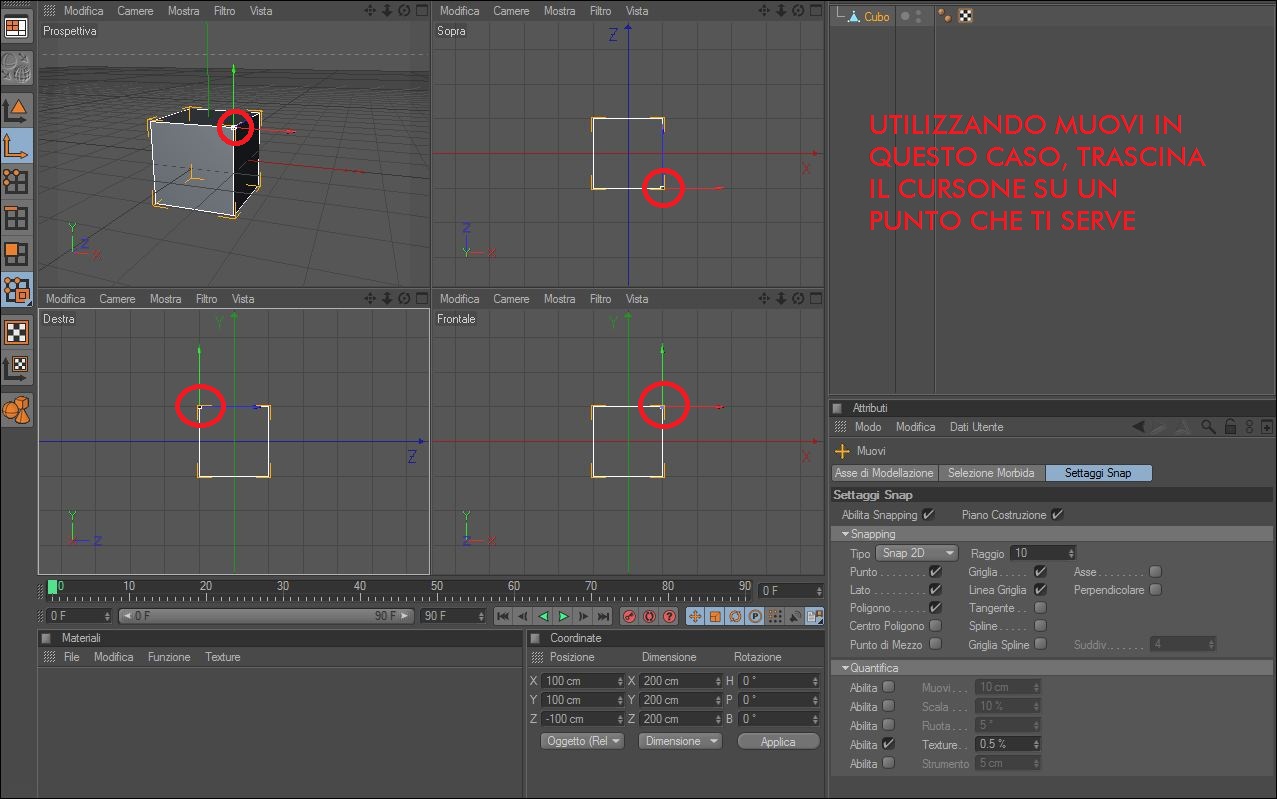Select the Polygons mode icon in left toolbar
The width and height of the screenshot is (1277, 799).
coord(16,253)
